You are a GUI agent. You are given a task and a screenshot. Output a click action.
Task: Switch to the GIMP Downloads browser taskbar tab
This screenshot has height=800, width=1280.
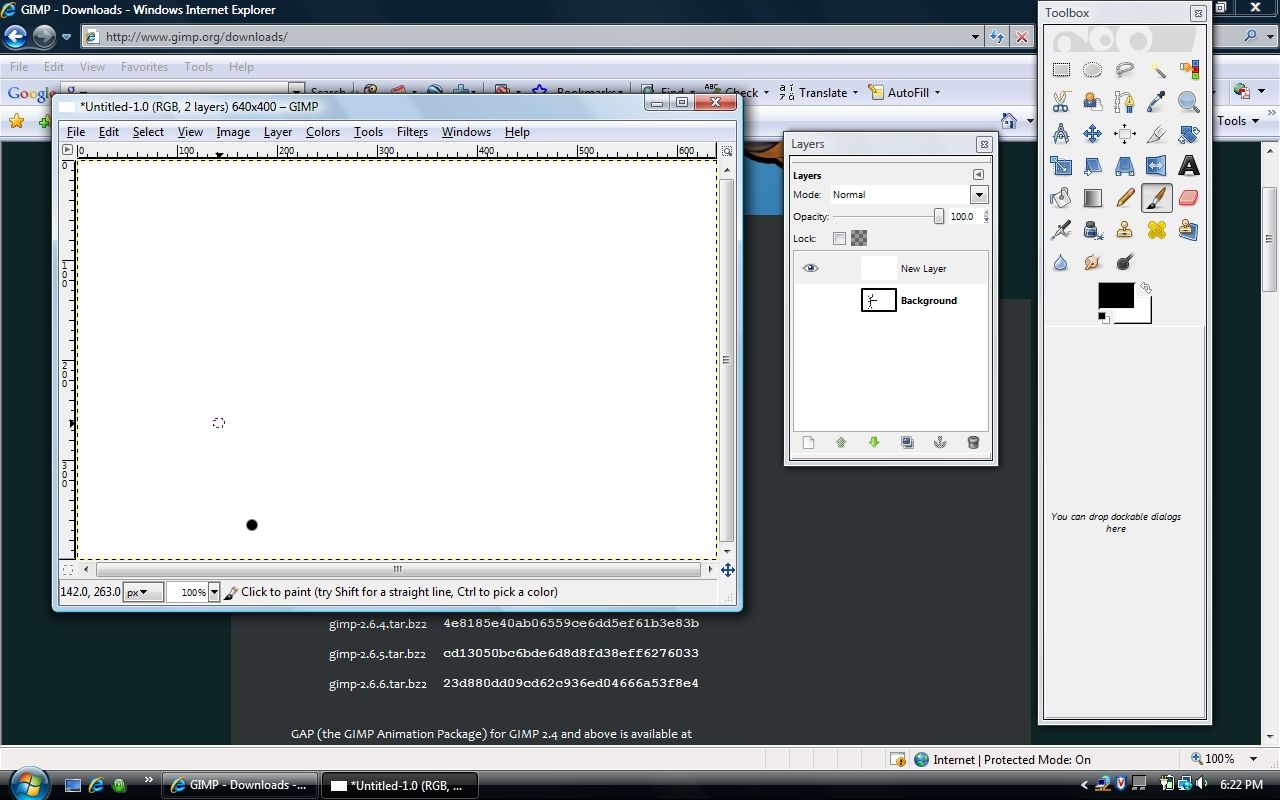pos(239,785)
